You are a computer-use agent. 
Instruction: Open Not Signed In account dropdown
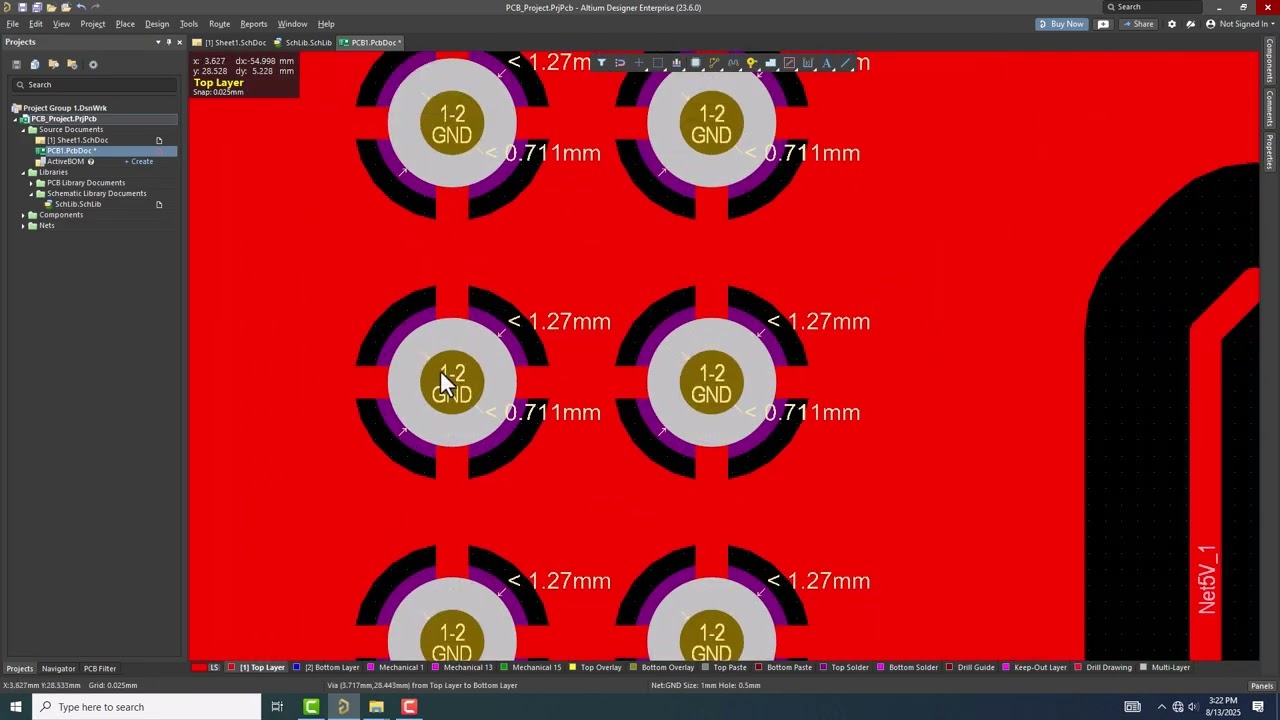(x=1238, y=24)
